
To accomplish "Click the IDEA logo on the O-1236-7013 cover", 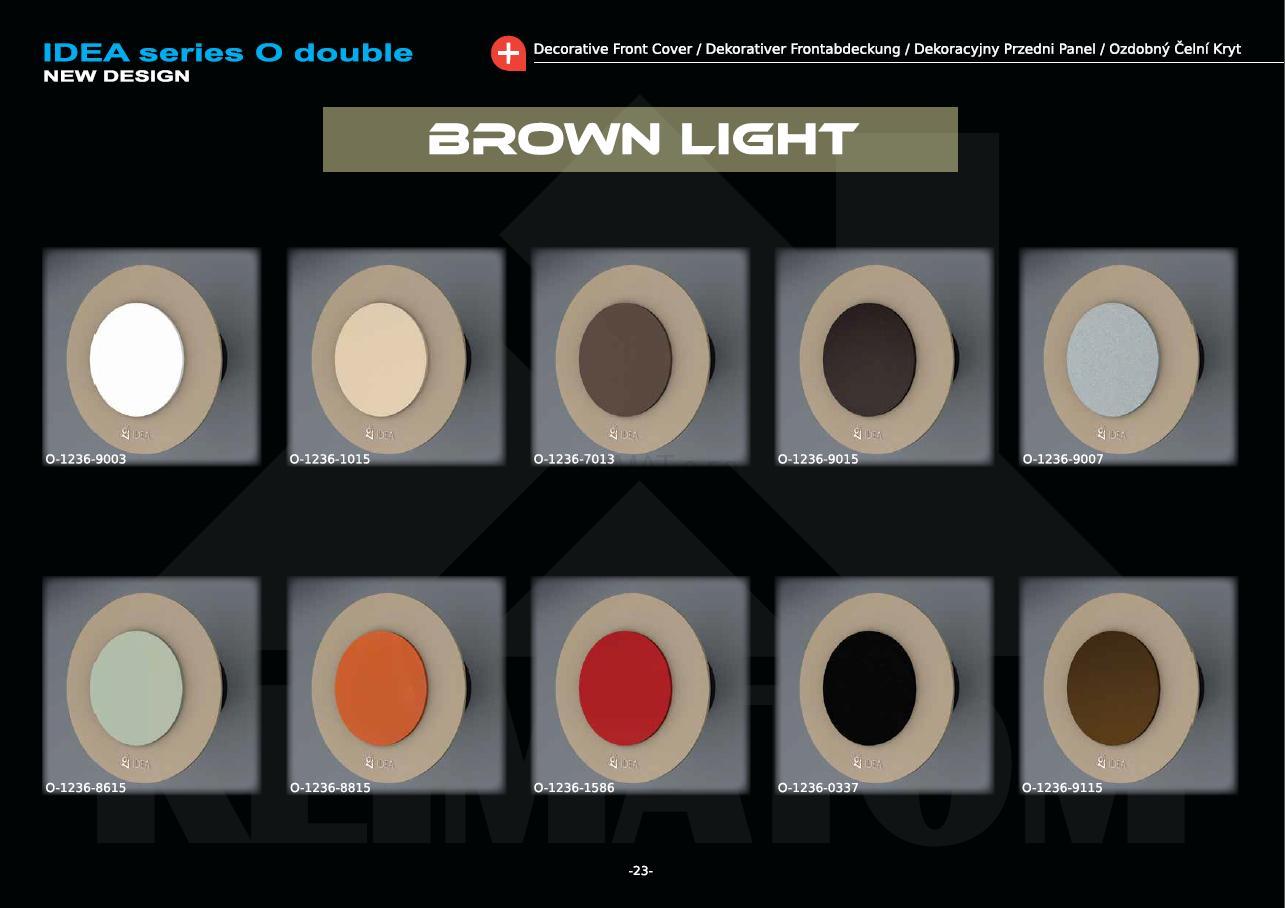I will 625,434.
